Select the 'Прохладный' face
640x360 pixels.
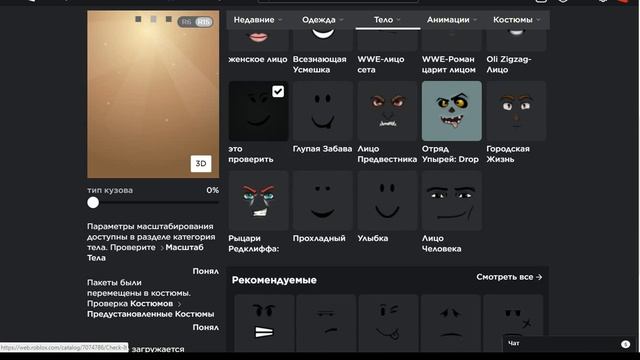[323, 200]
